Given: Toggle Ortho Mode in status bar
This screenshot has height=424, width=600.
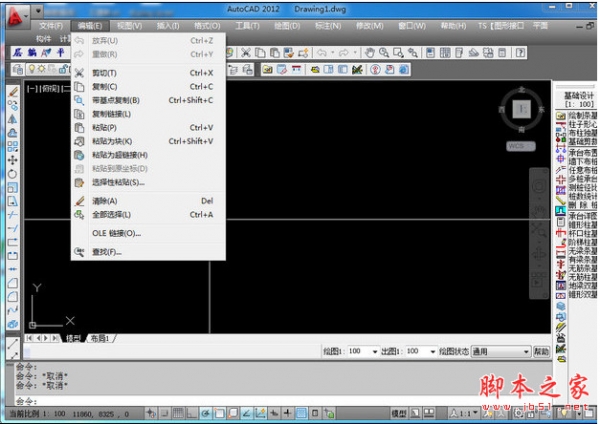Looking at the screenshot, I should point(191,414).
